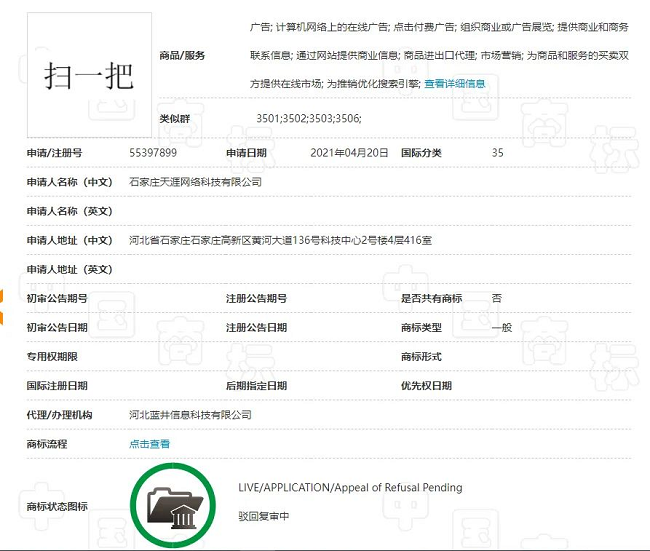Click the 初审公告期号 label
Viewport: 650px width, 551px height.
(57, 299)
